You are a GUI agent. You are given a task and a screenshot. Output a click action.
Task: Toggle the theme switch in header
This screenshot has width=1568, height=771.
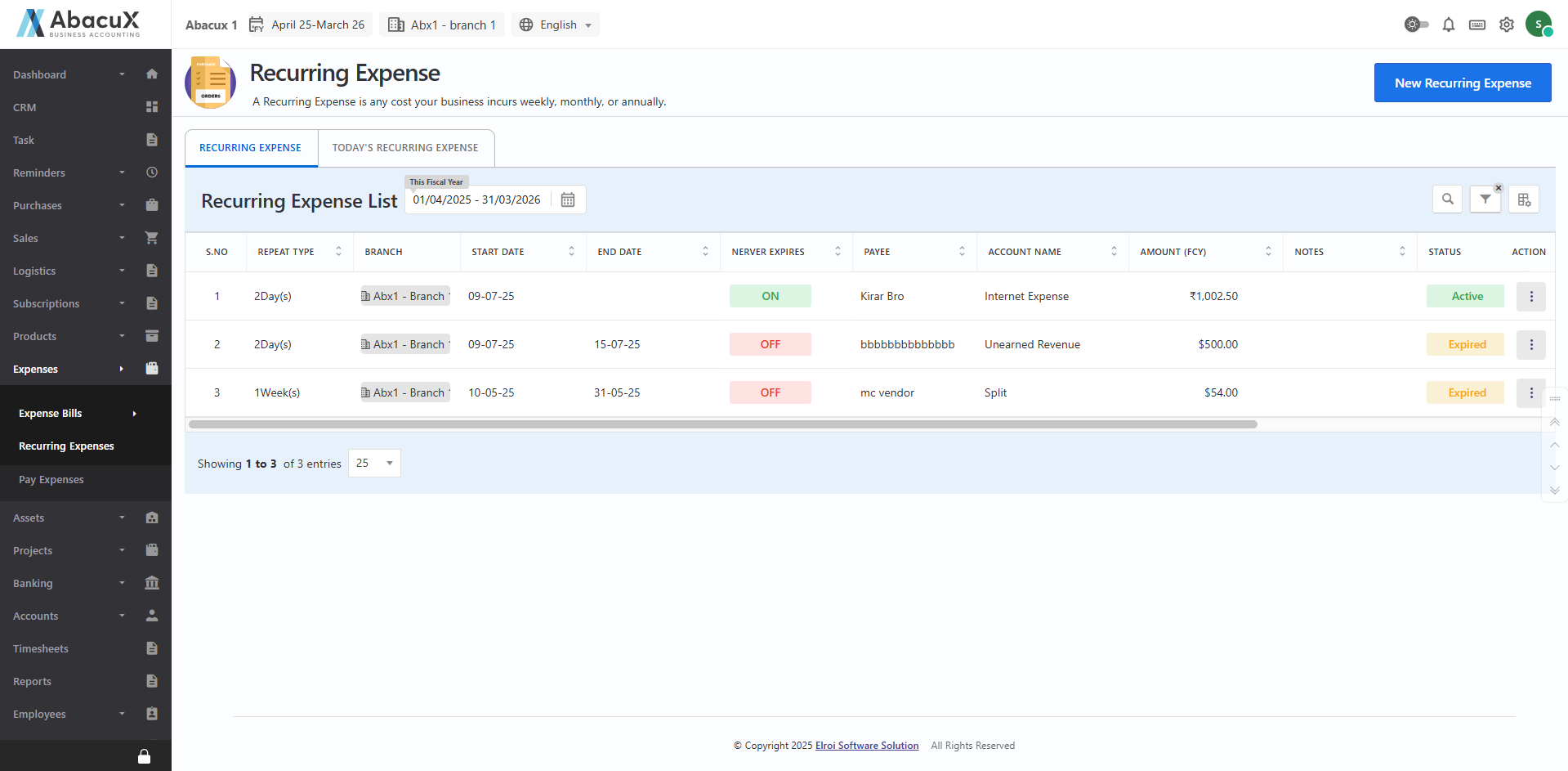coord(1416,25)
